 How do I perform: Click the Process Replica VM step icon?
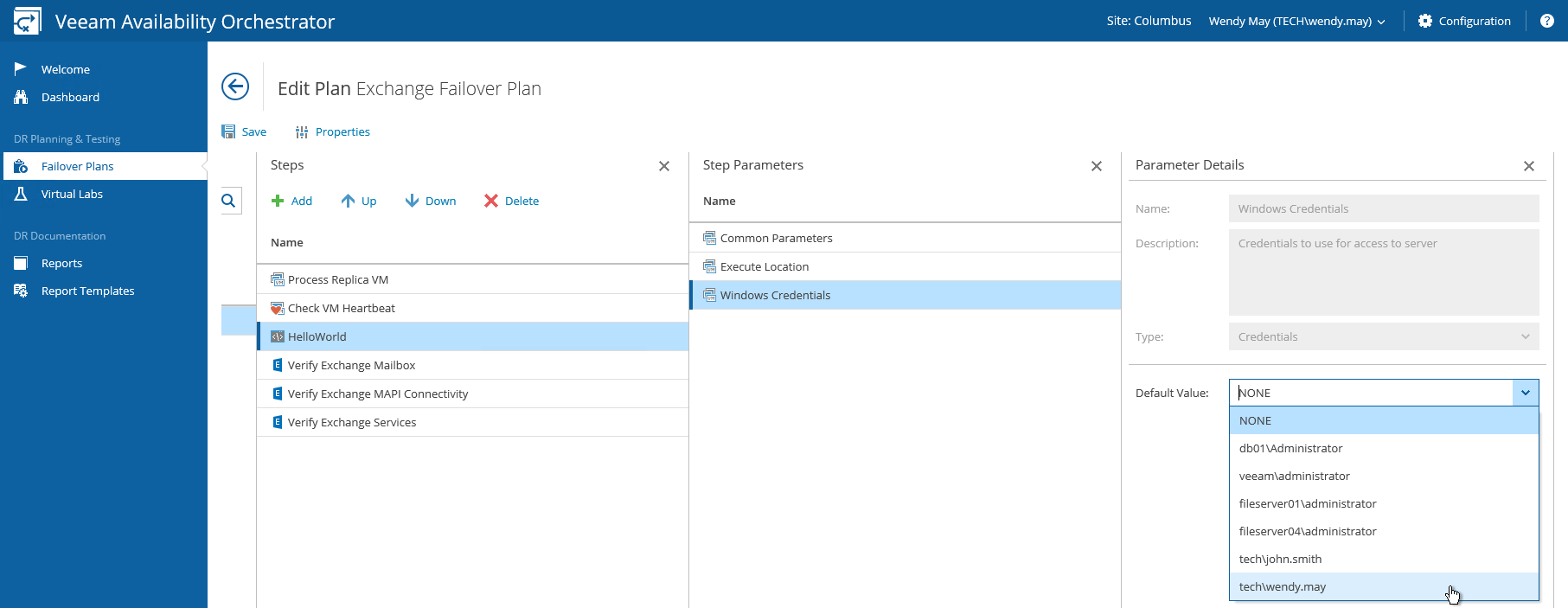click(278, 279)
